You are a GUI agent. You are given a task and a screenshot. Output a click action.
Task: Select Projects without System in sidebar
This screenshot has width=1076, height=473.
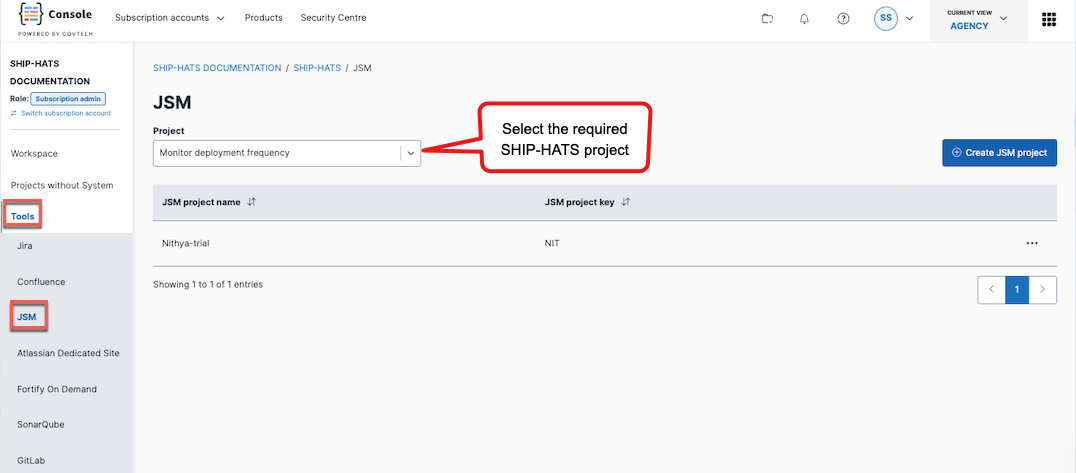click(x=62, y=185)
